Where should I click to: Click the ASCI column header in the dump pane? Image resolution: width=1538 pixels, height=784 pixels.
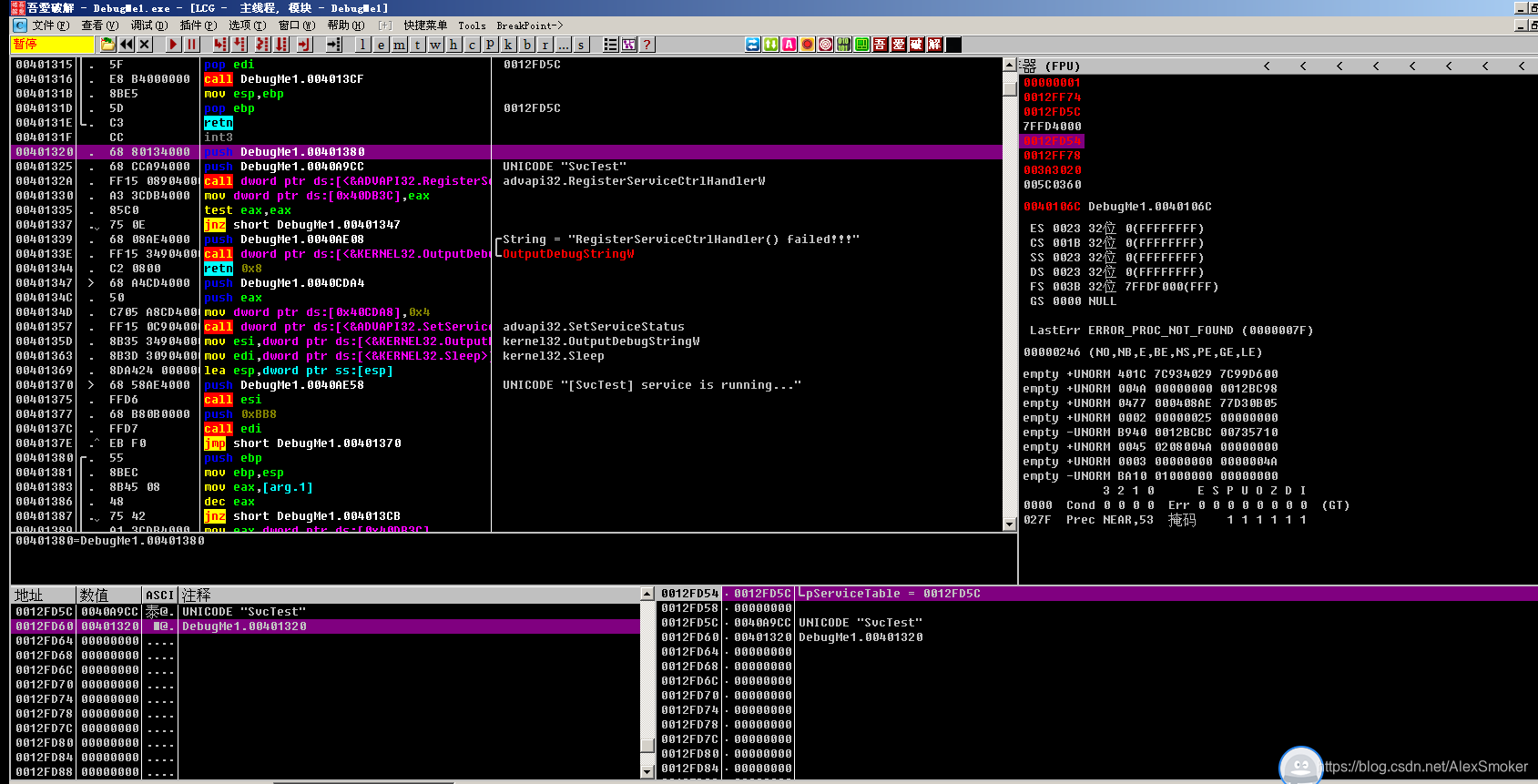(160, 595)
